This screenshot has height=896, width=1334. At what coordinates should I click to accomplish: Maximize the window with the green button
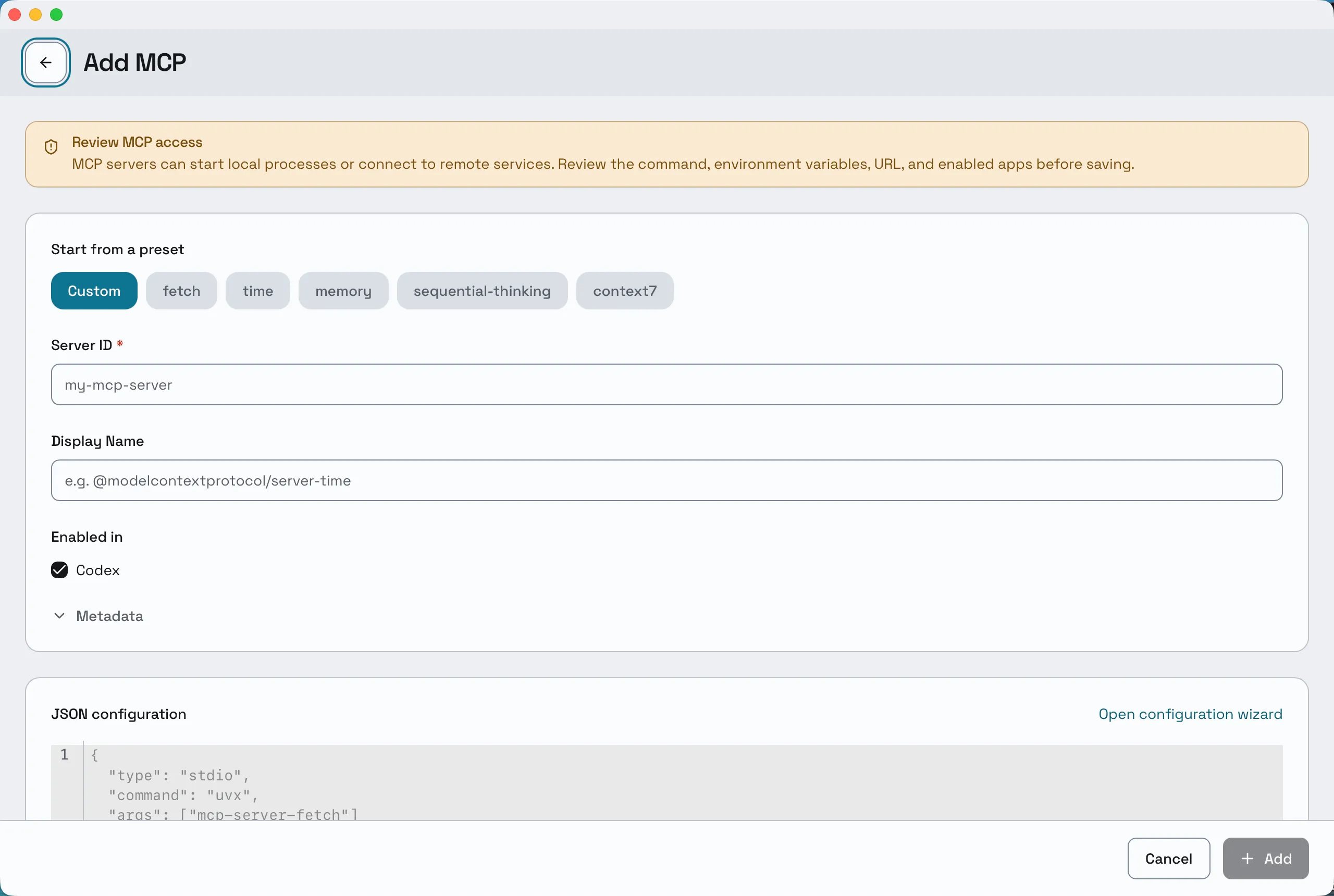coord(56,15)
